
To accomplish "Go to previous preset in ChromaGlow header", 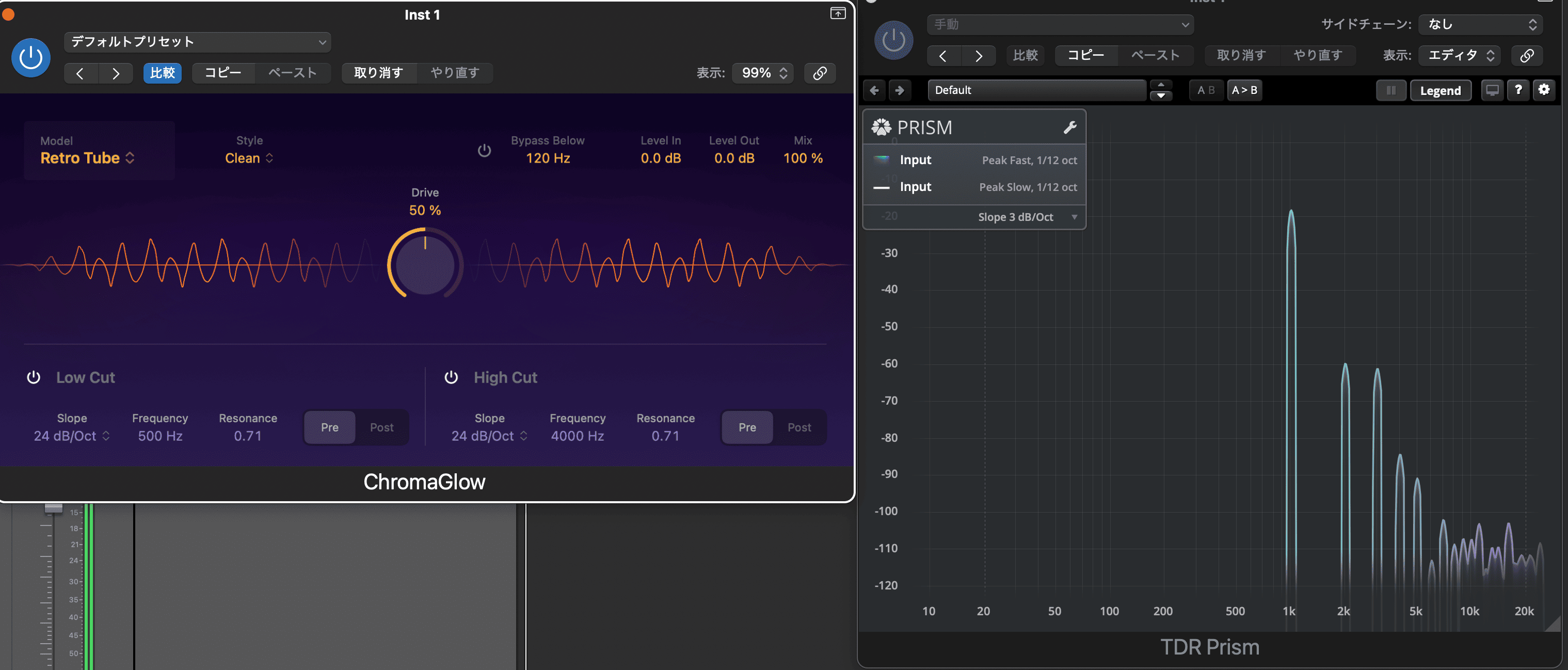I will (81, 73).
